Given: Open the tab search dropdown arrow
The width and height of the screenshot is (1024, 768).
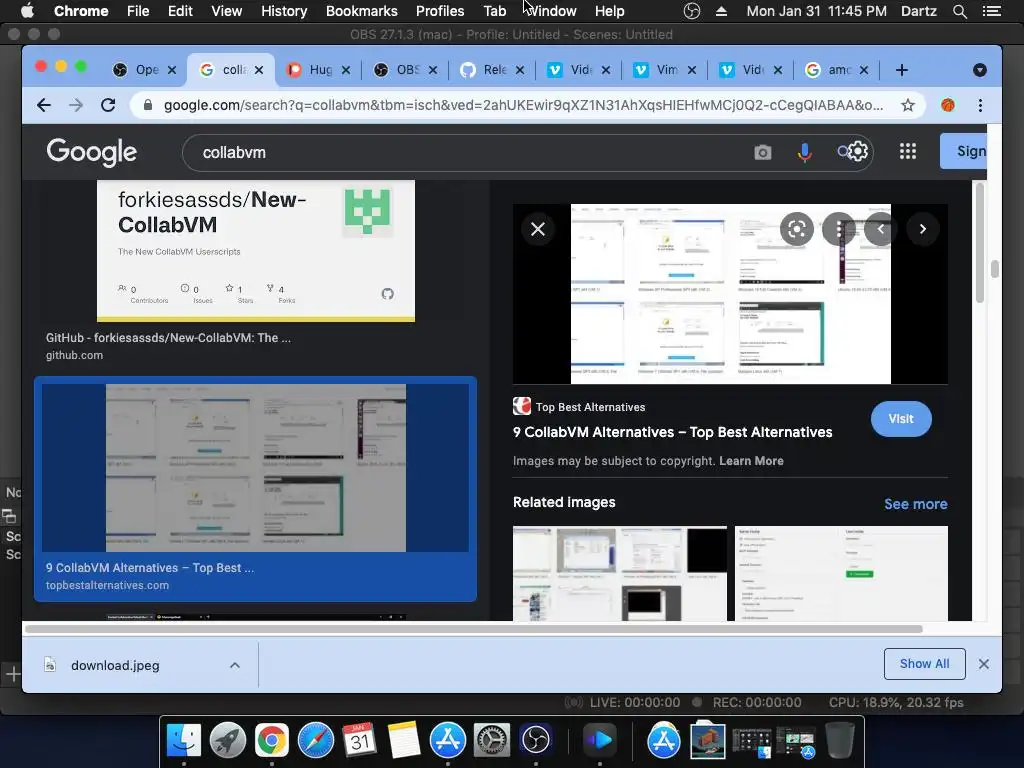Looking at the screenshot, I should pyautogui.click(x=980, y=70).
